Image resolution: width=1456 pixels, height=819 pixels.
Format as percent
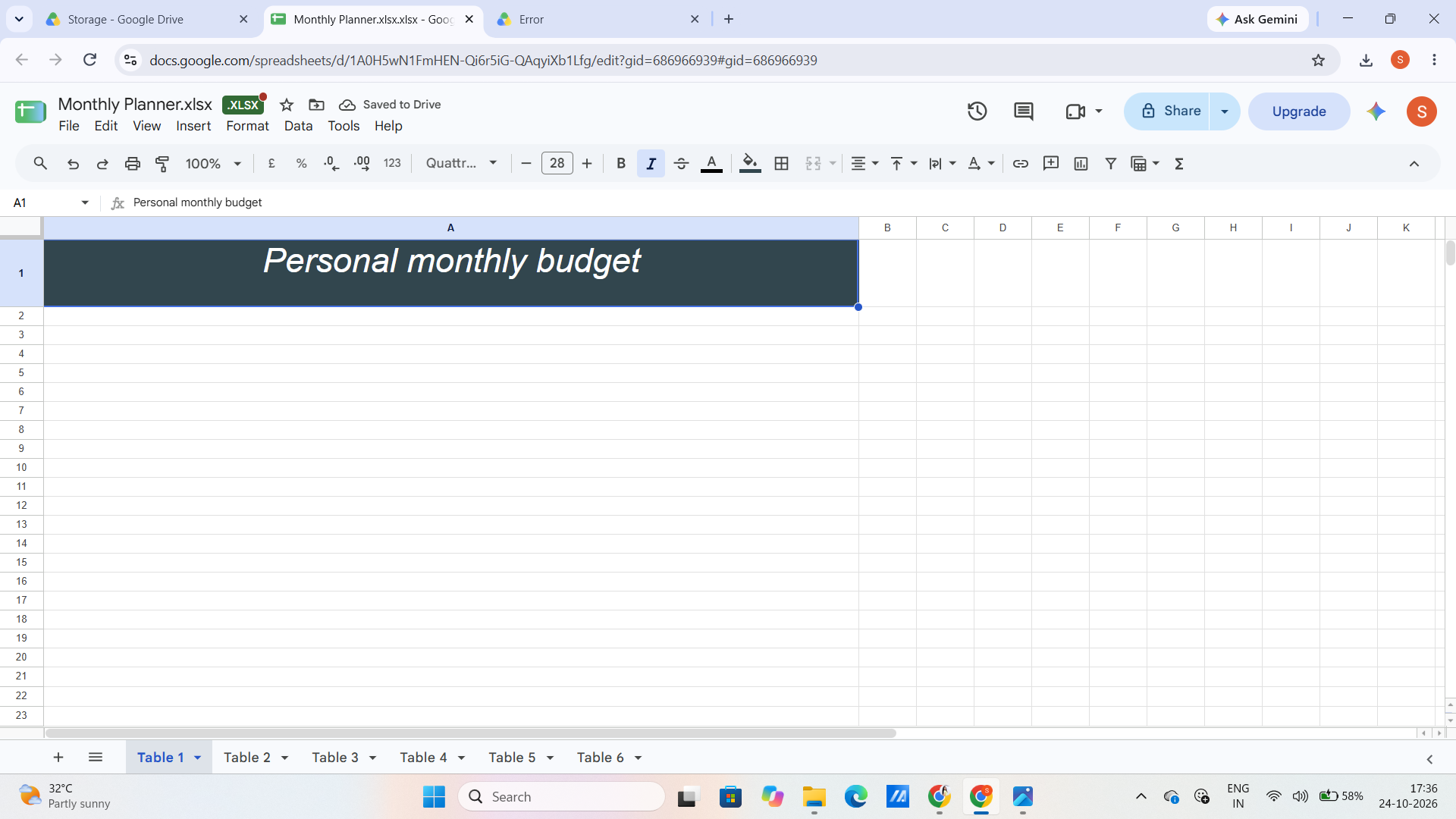tap(301, 163)
